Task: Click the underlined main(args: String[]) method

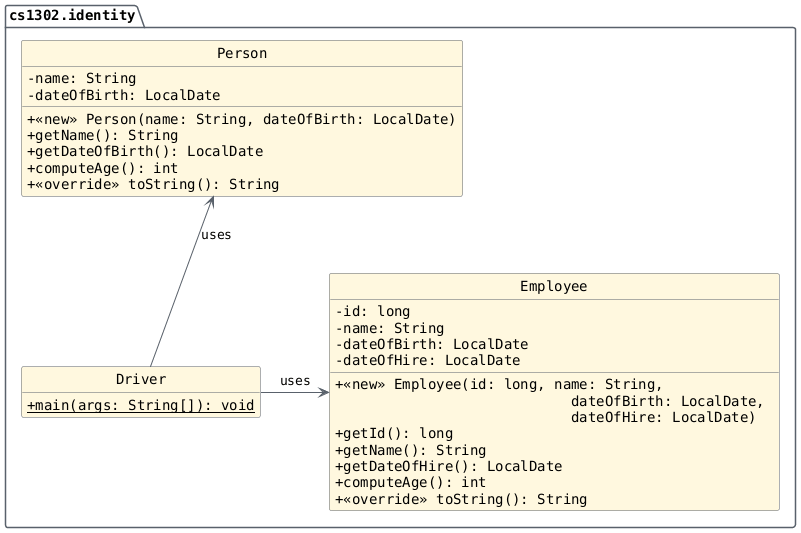Action: 141,405
